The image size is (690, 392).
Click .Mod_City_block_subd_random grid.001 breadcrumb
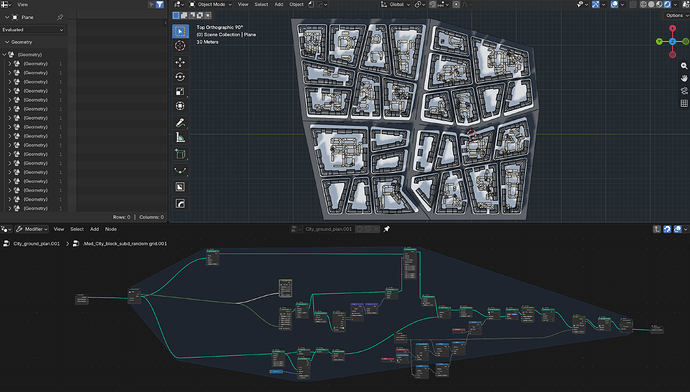(x=125, y=243)
